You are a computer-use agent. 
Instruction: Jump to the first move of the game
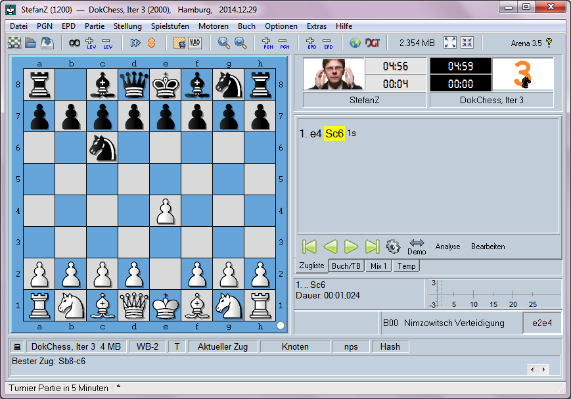click(x=310, y=246)
